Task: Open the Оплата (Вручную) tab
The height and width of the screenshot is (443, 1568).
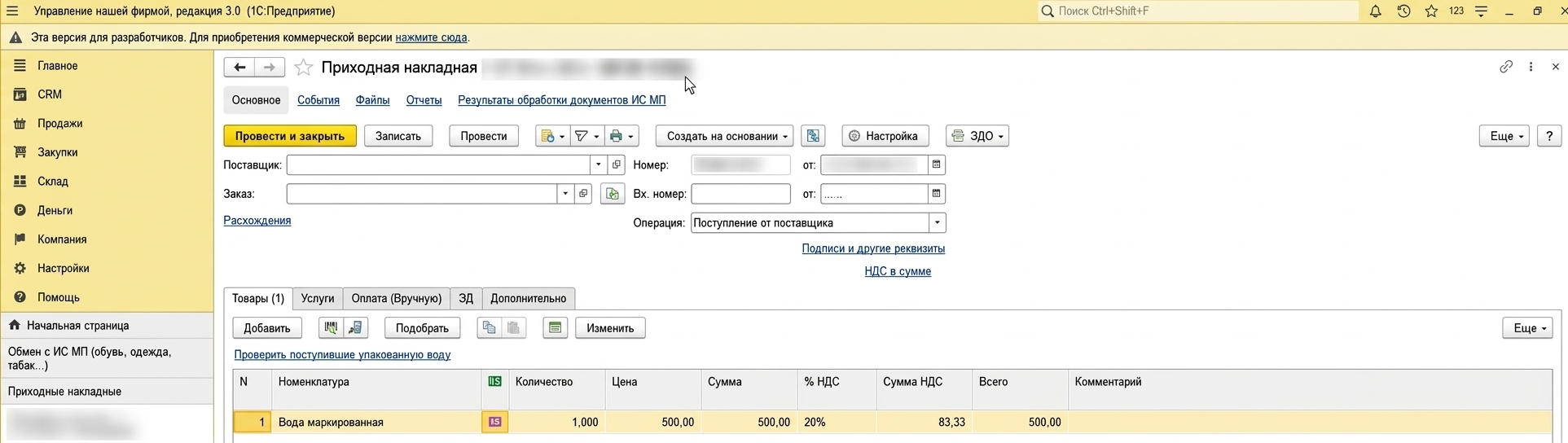Action: [x=397, y=298]
